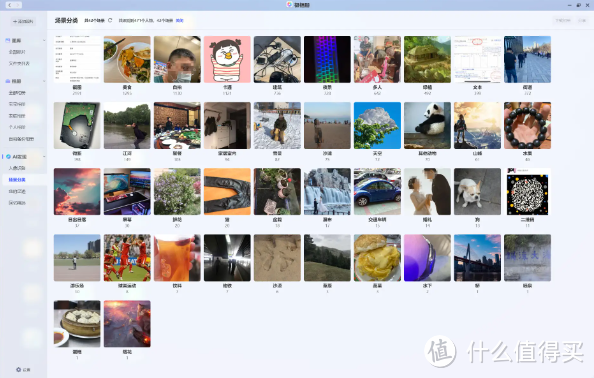Open the bridge city skyline thumbnail
594x378 pixels.
pos(477,258)
